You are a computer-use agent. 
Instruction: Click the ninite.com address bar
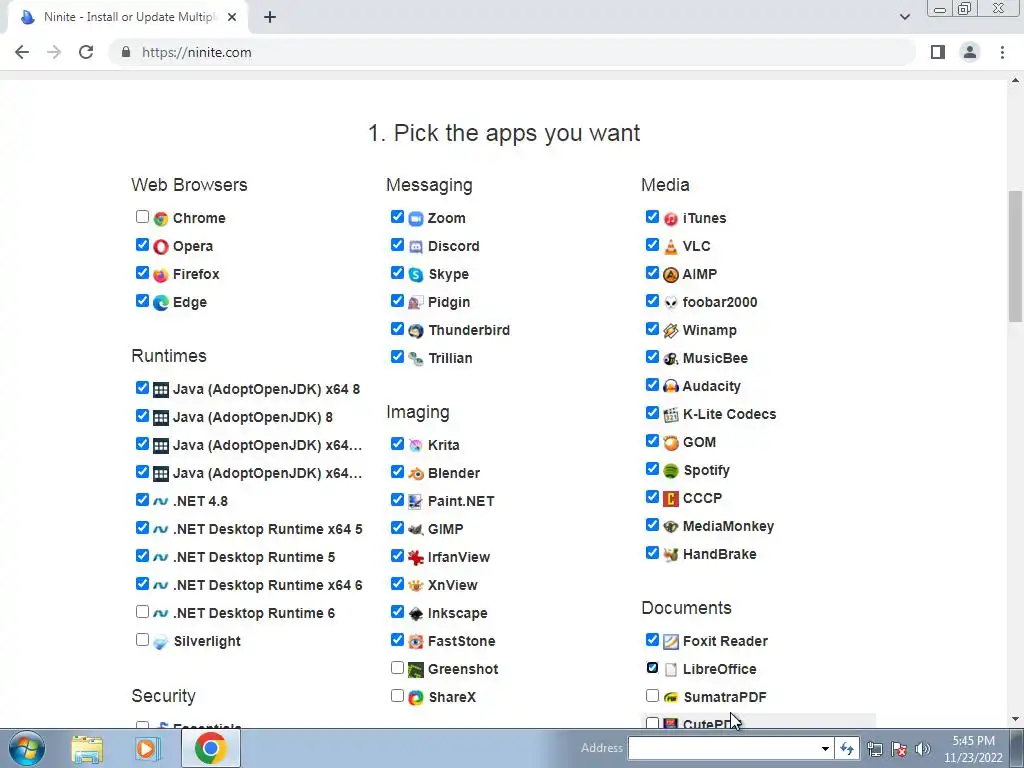(513, 52)
